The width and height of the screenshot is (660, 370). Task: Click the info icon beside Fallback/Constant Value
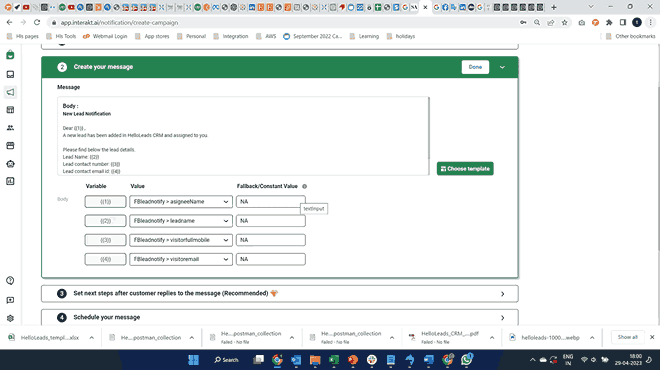coord(304,186)
